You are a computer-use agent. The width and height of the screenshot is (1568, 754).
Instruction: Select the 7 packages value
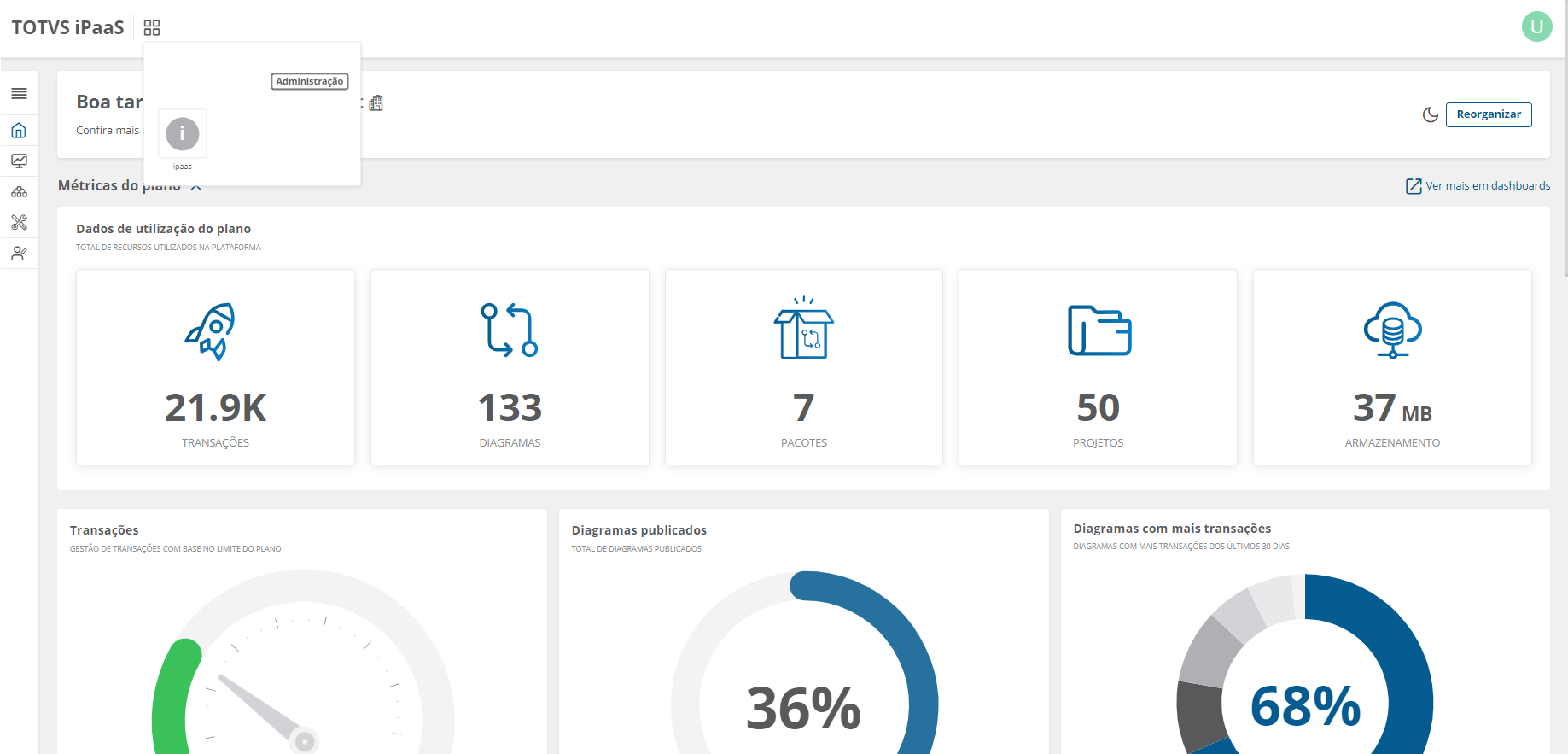click(804, 408)
